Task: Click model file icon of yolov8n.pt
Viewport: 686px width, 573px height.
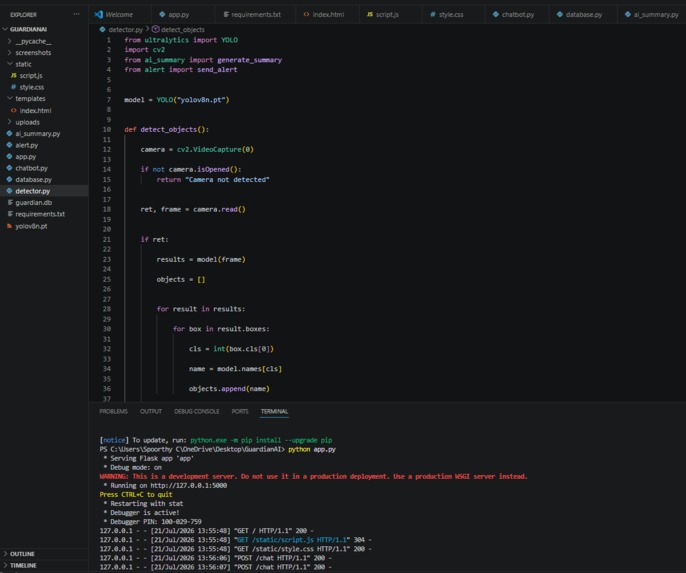Action: tap(9, 226)
